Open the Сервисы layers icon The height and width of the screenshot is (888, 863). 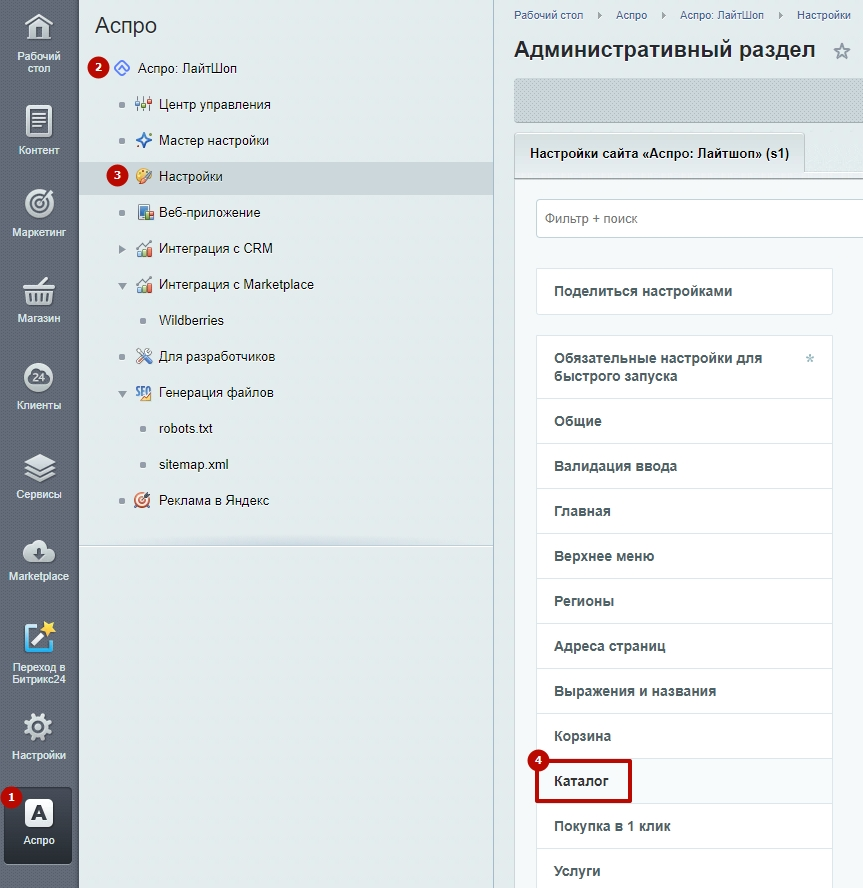(x=38, y=468)
